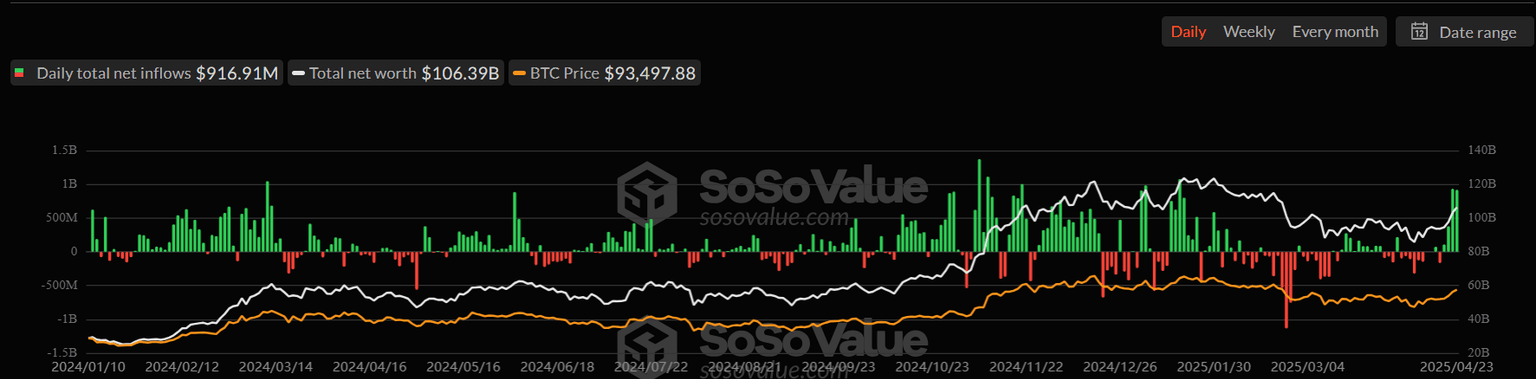The height and width of the screenshot is (379, 1536).
Task: Click the red-green inflows legend swatch
Action: (18, 73)
